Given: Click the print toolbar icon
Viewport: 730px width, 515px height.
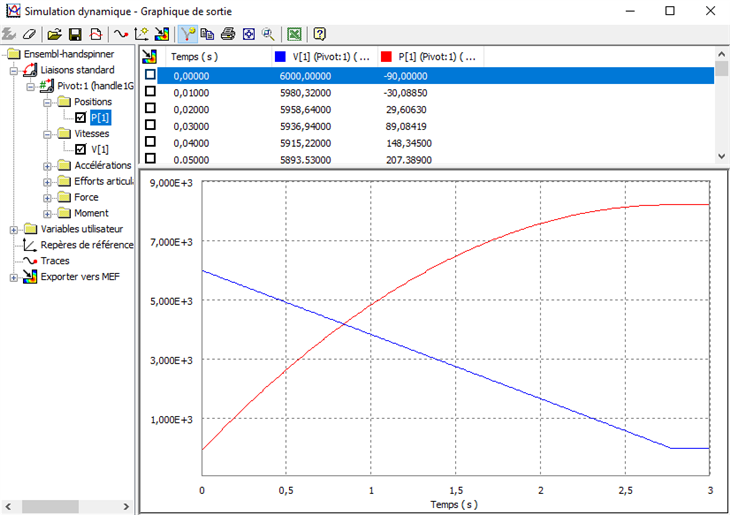Looking at the screenshot, I should (228, 34).
